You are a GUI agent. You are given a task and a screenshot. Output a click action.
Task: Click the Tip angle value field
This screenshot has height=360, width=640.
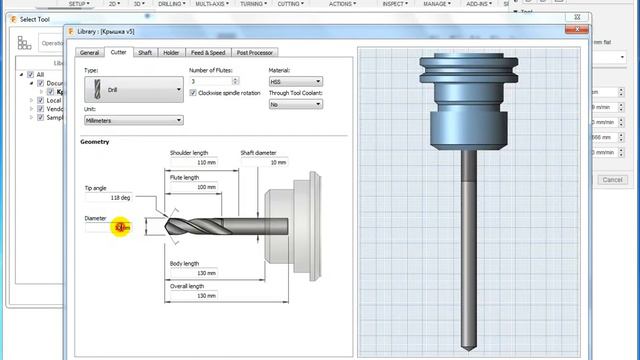pyautogui.click(x=108, y=198)
